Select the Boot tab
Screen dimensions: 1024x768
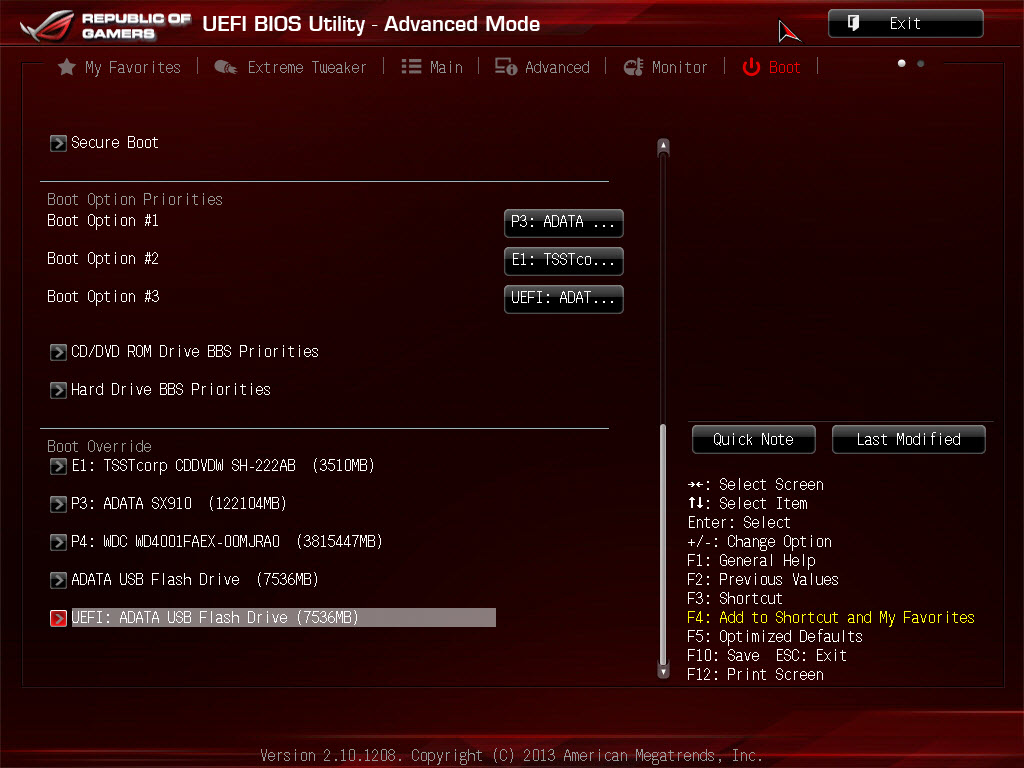click(x=771, y=67)
